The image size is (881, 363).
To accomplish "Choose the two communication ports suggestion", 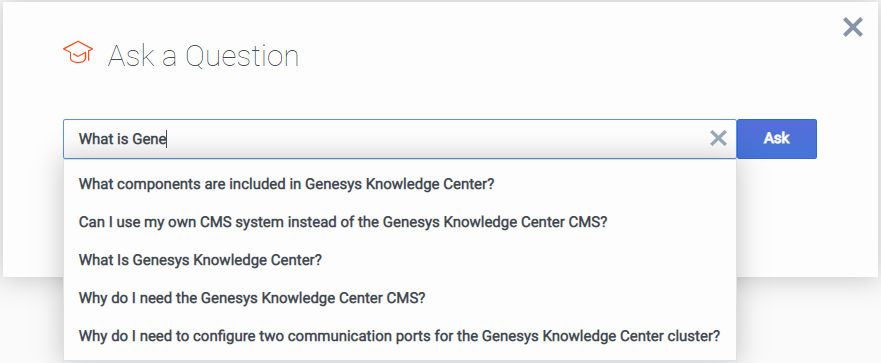I will [x=399, y=337].
